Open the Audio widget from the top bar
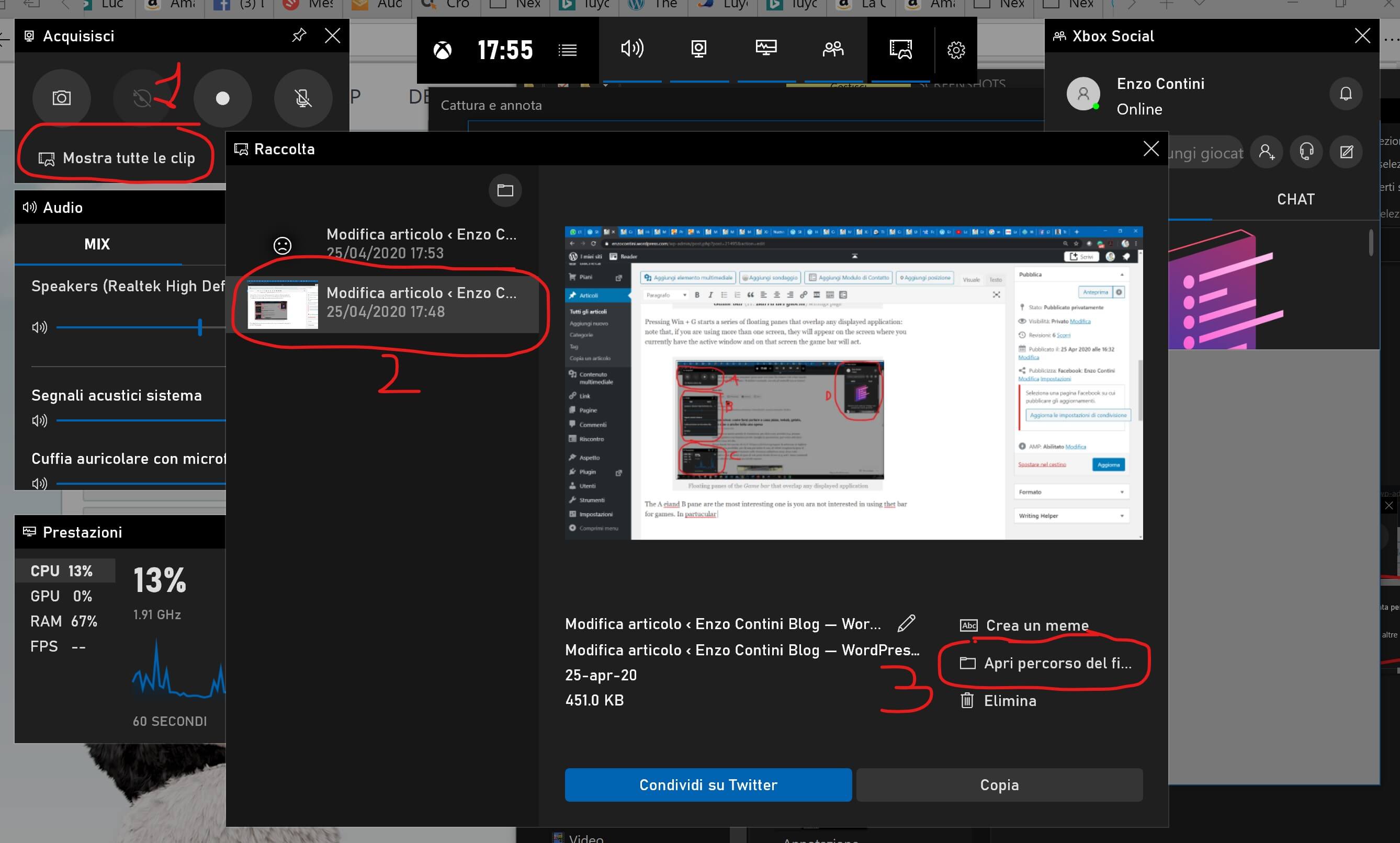The width and height of the screenshot is (1400, 843). tap(633, 50)
